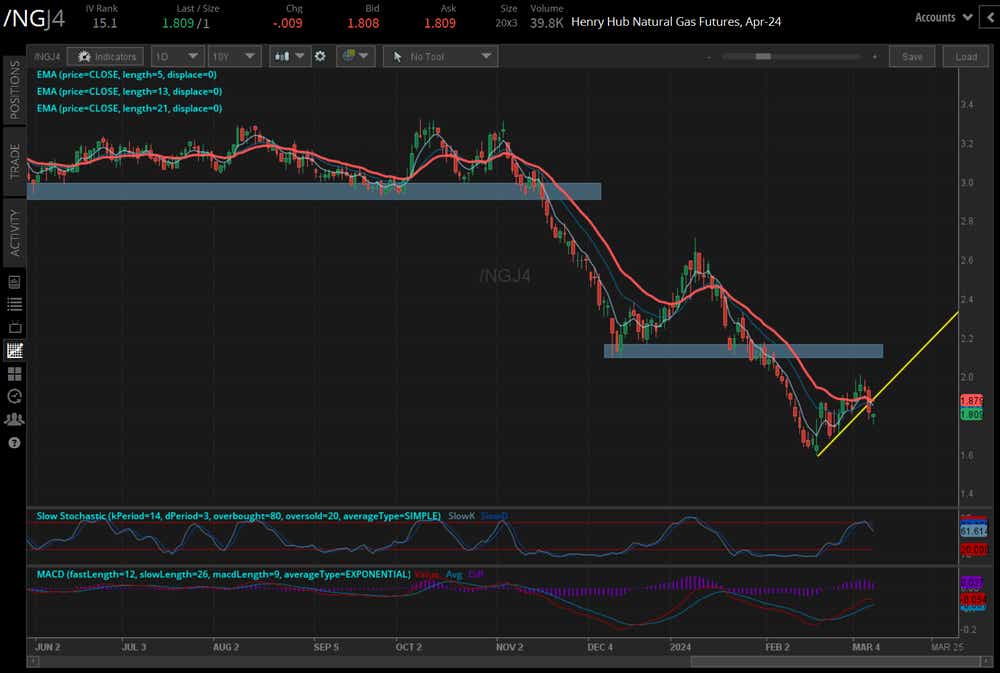This screenshot has width=1000, height=673.
Task: Open the No Tool drawing selector
Action: (x=439, y=57)
